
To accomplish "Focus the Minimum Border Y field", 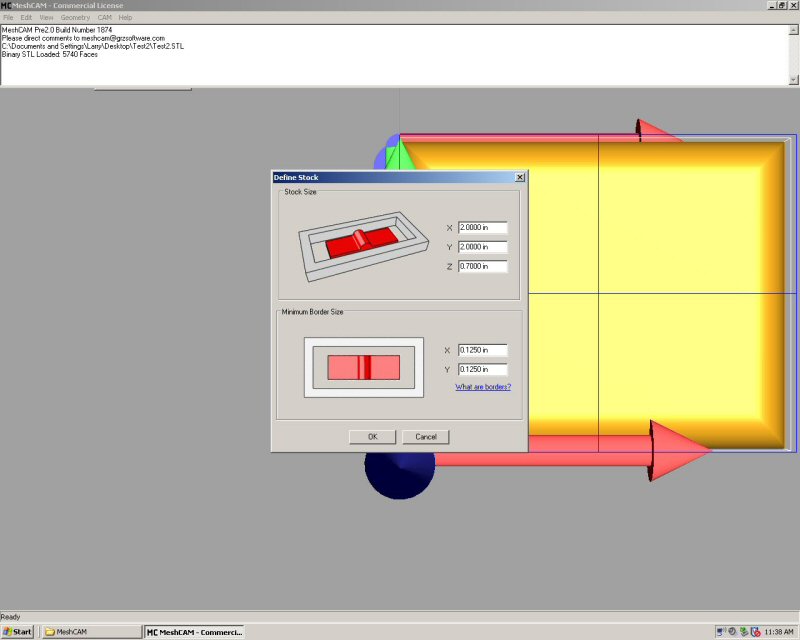I will pos(482,370).
